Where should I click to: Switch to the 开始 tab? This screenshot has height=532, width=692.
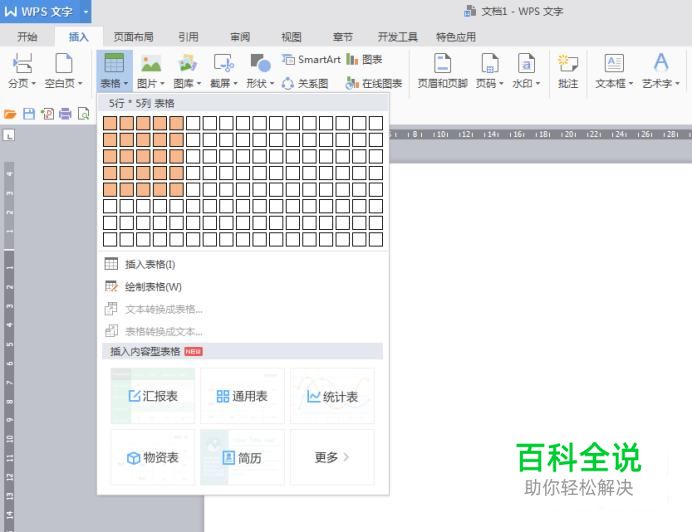click(27, 37)
